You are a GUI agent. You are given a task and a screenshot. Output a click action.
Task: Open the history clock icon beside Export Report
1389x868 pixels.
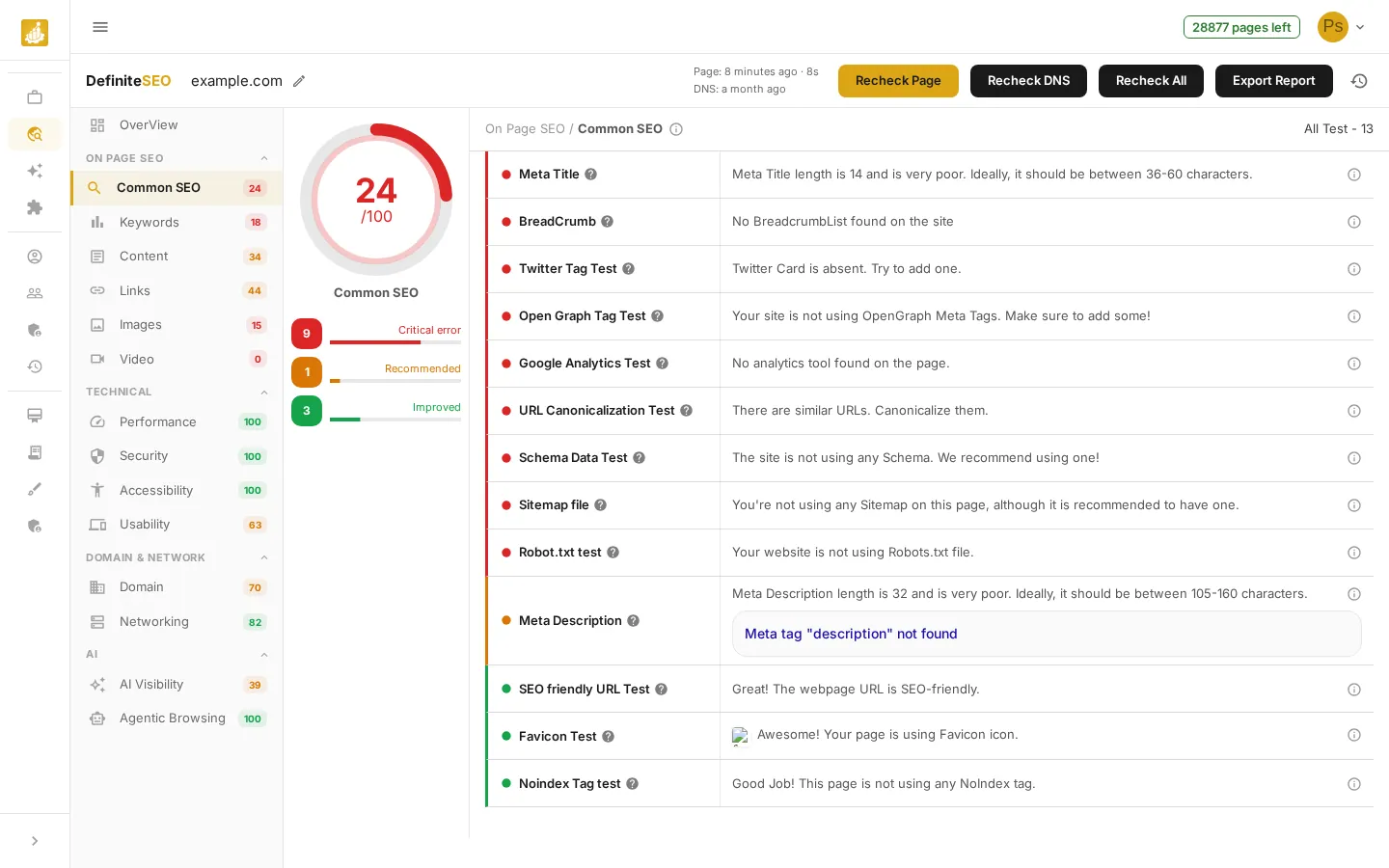[x=1359, y=81]
